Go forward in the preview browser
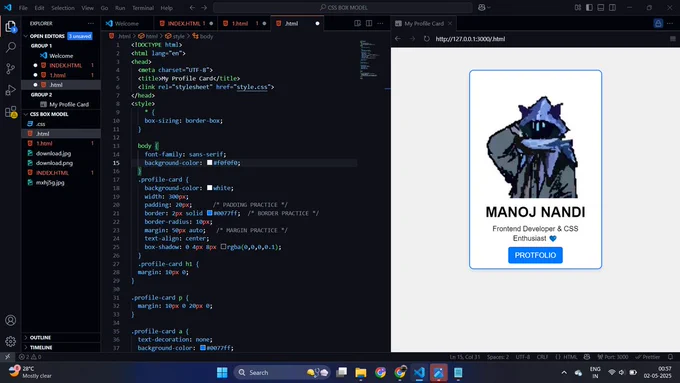This screenshot has height=383, width=680. click(x=412, y=39)
